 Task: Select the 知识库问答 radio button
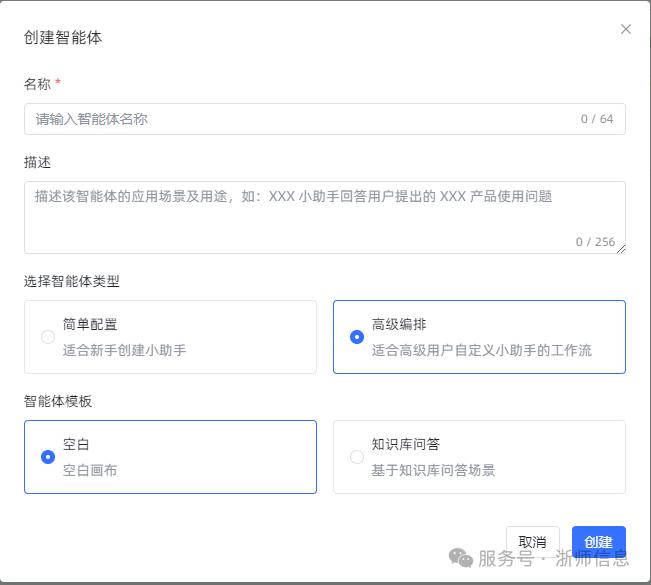click(357, 457)
